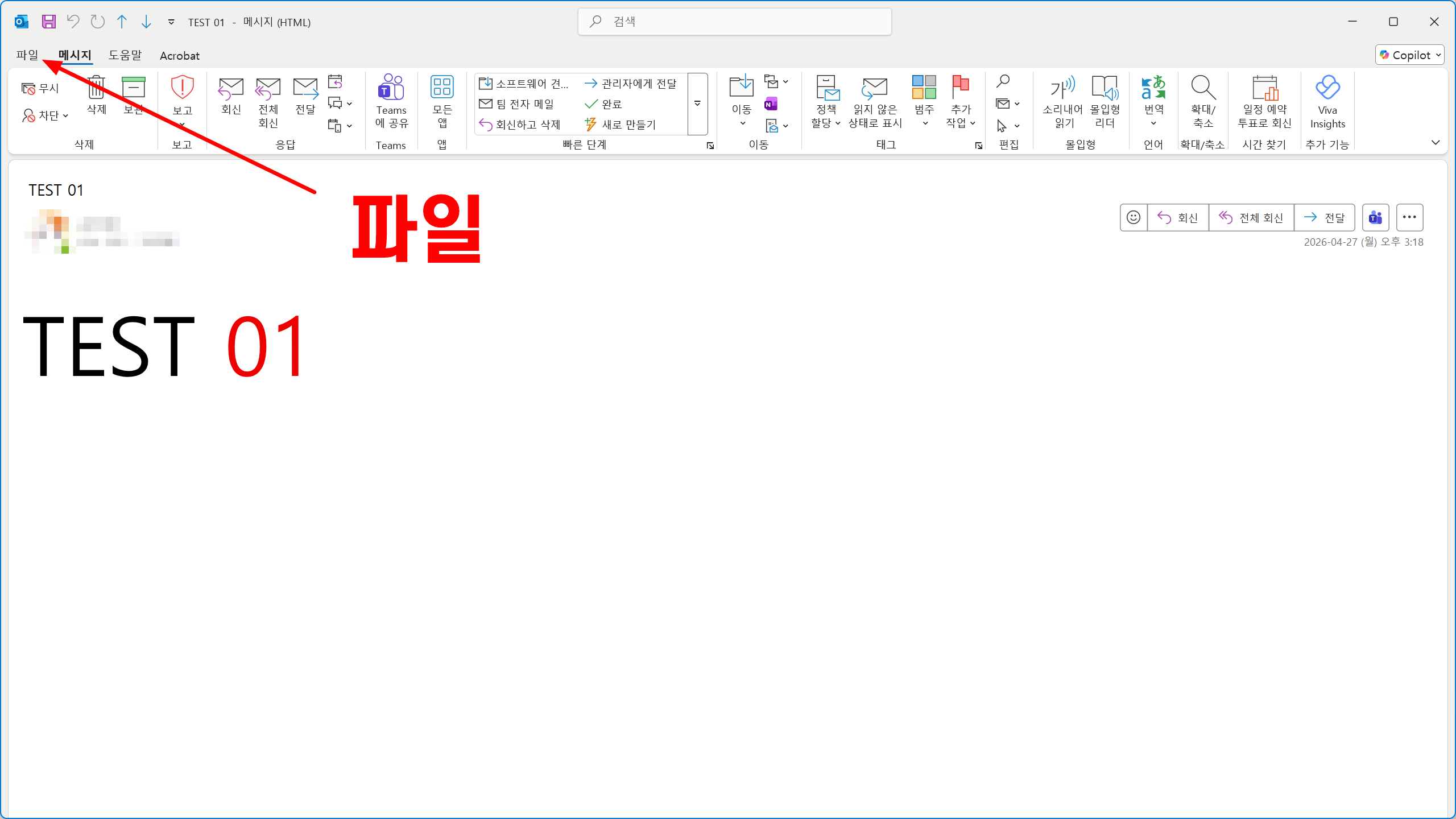Click the search (검색) box
The height and width of the screenshot is (819, 1456).
(735, 22)
